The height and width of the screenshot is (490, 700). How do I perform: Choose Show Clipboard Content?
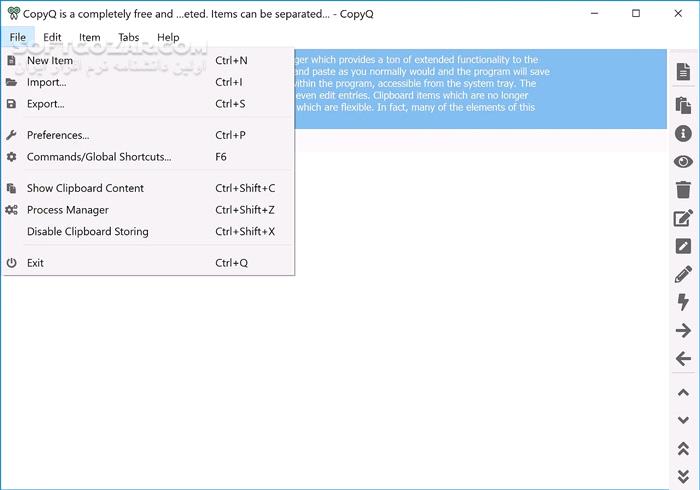click(148, 188)
